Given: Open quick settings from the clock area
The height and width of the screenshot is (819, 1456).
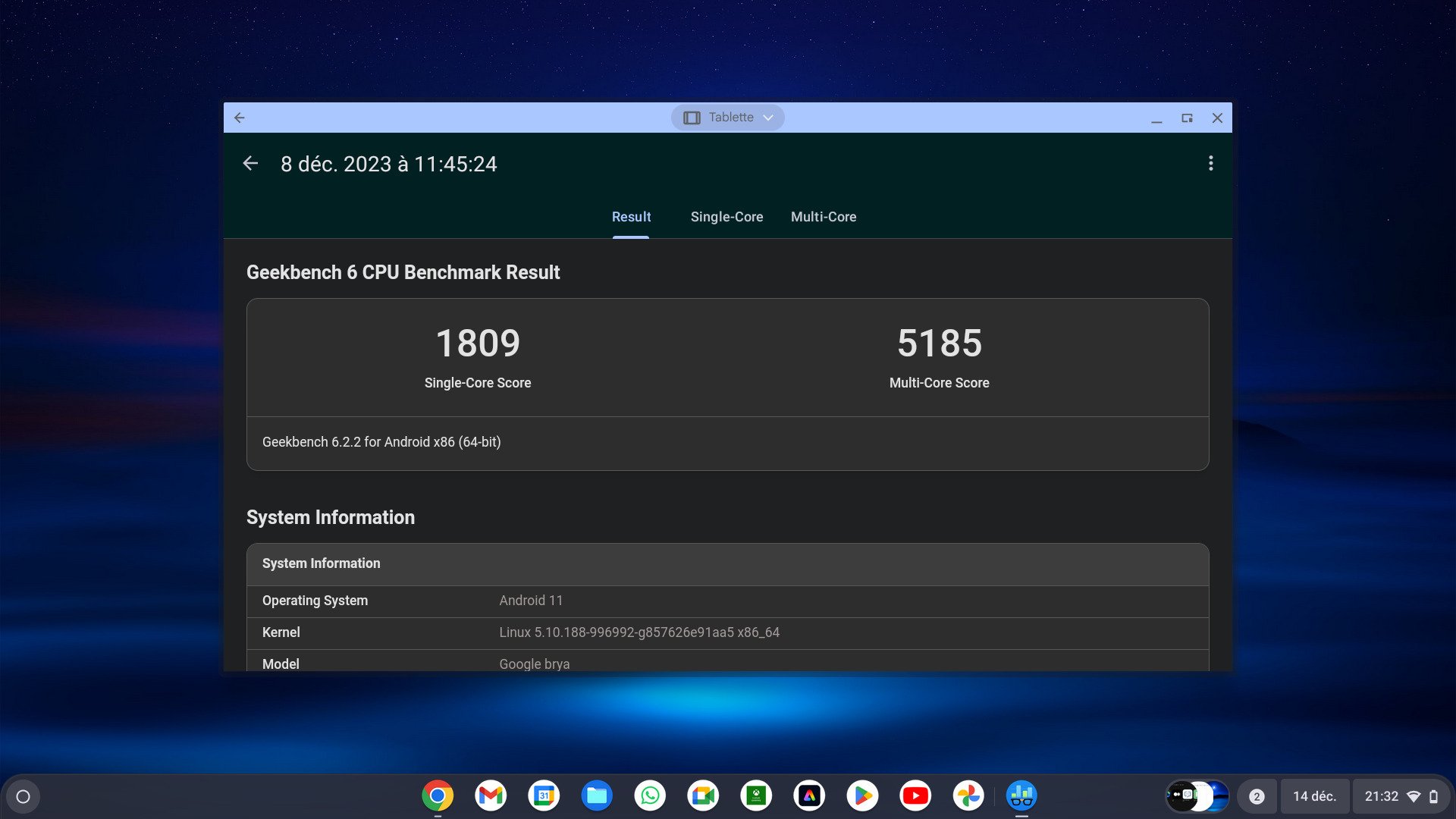Looking at the screenshot, I should click(1382, 795).
